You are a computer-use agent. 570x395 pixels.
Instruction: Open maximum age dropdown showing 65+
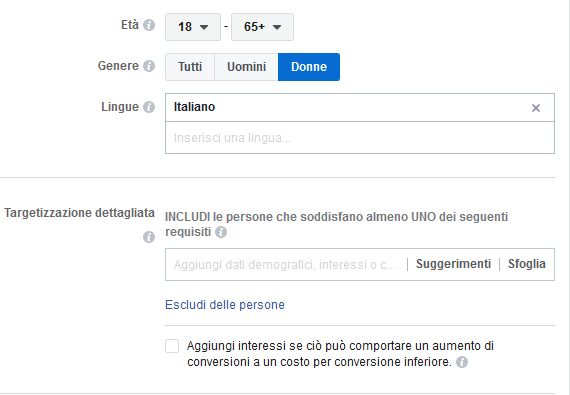pos(262,27)
